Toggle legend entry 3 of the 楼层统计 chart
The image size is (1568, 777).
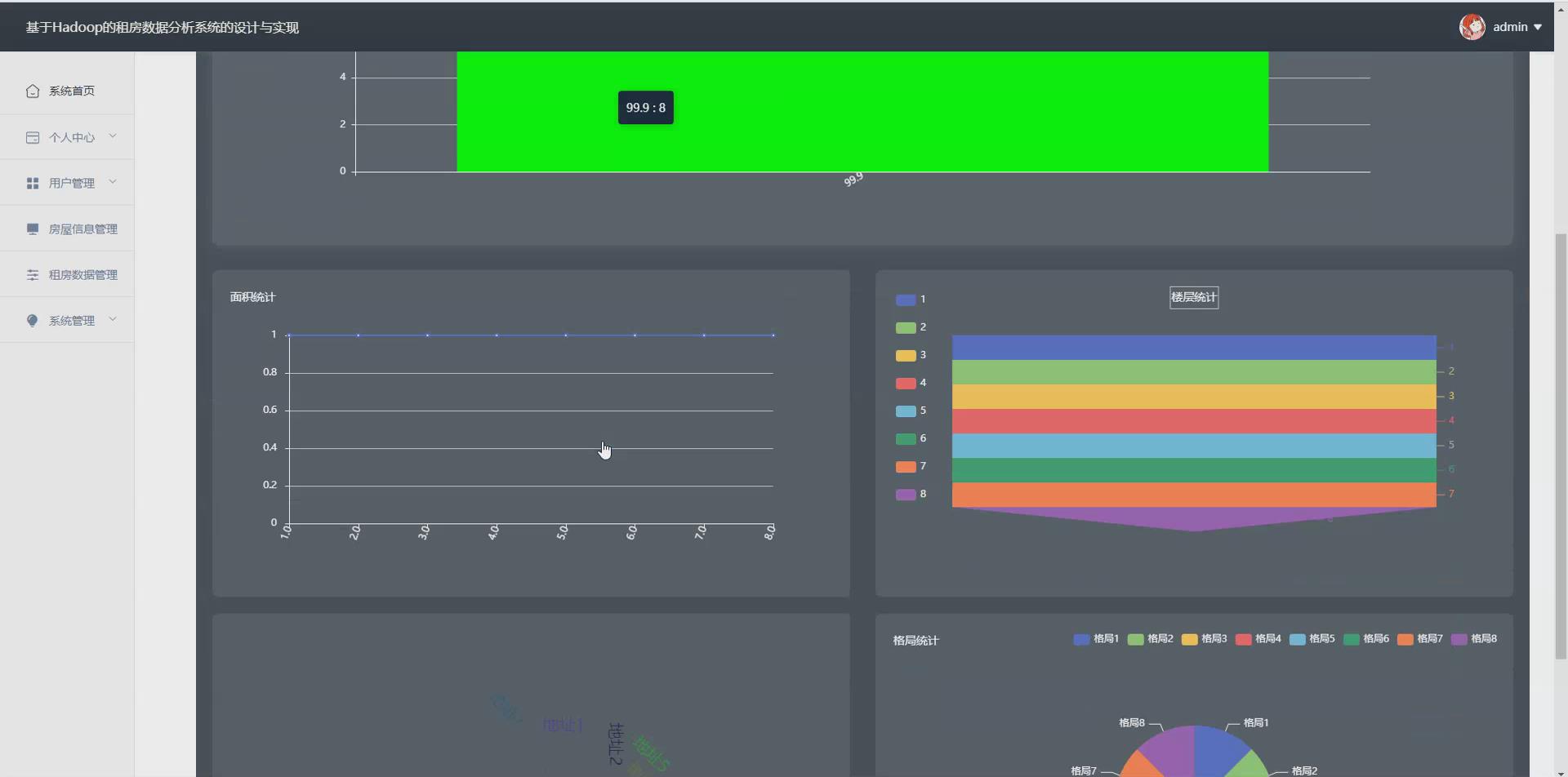click(x=911, y=355)
